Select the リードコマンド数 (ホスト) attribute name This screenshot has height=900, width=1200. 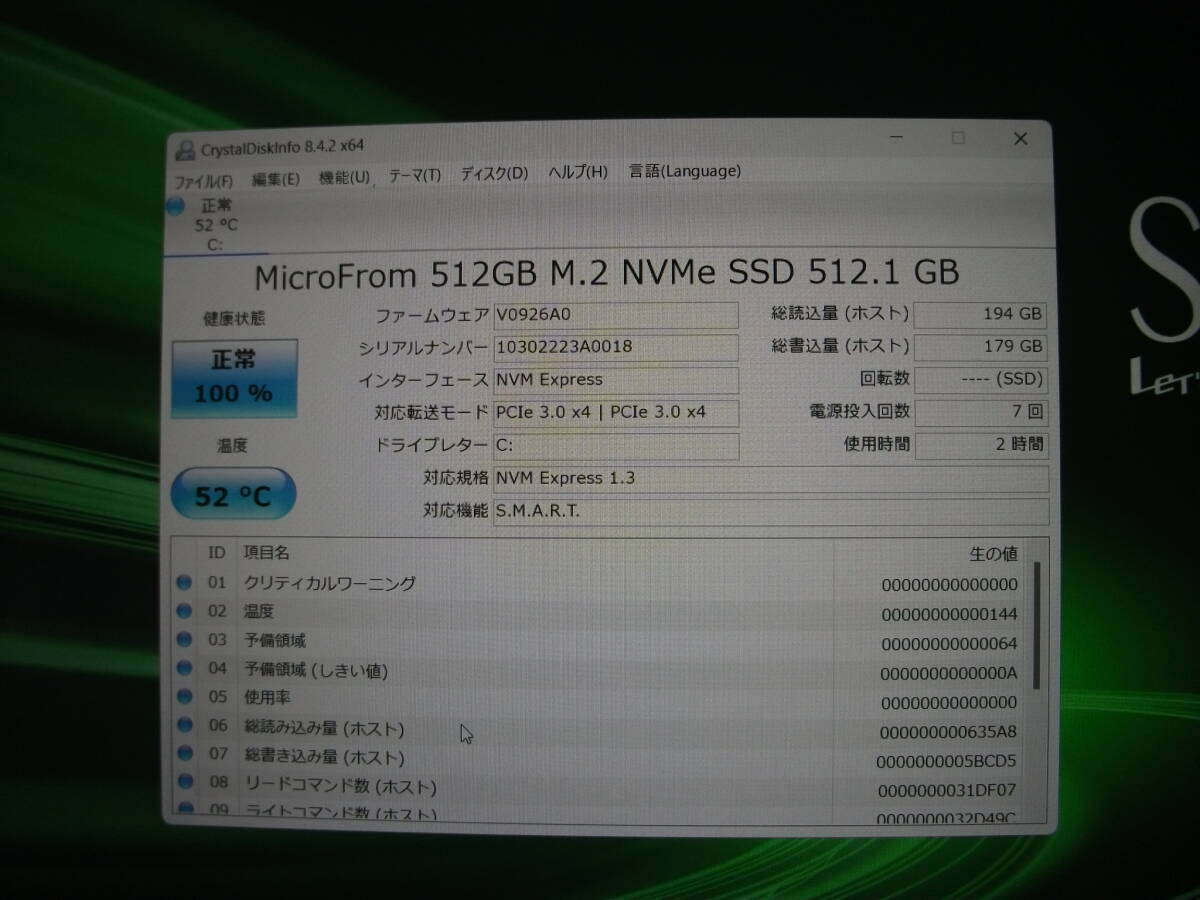pyautogui.click(x=340, y=787)
